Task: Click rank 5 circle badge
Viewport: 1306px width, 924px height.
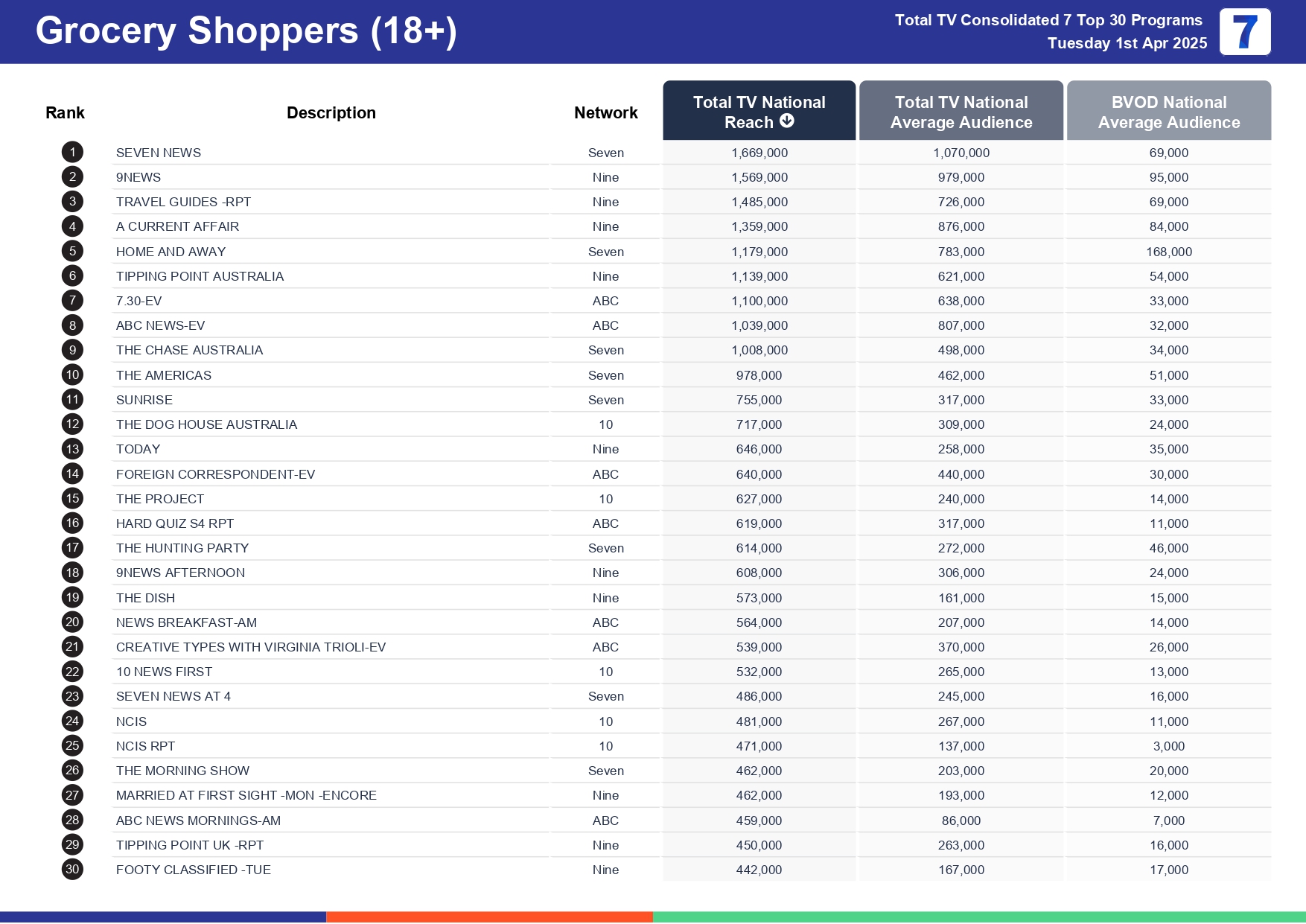Action: [72, 252]
